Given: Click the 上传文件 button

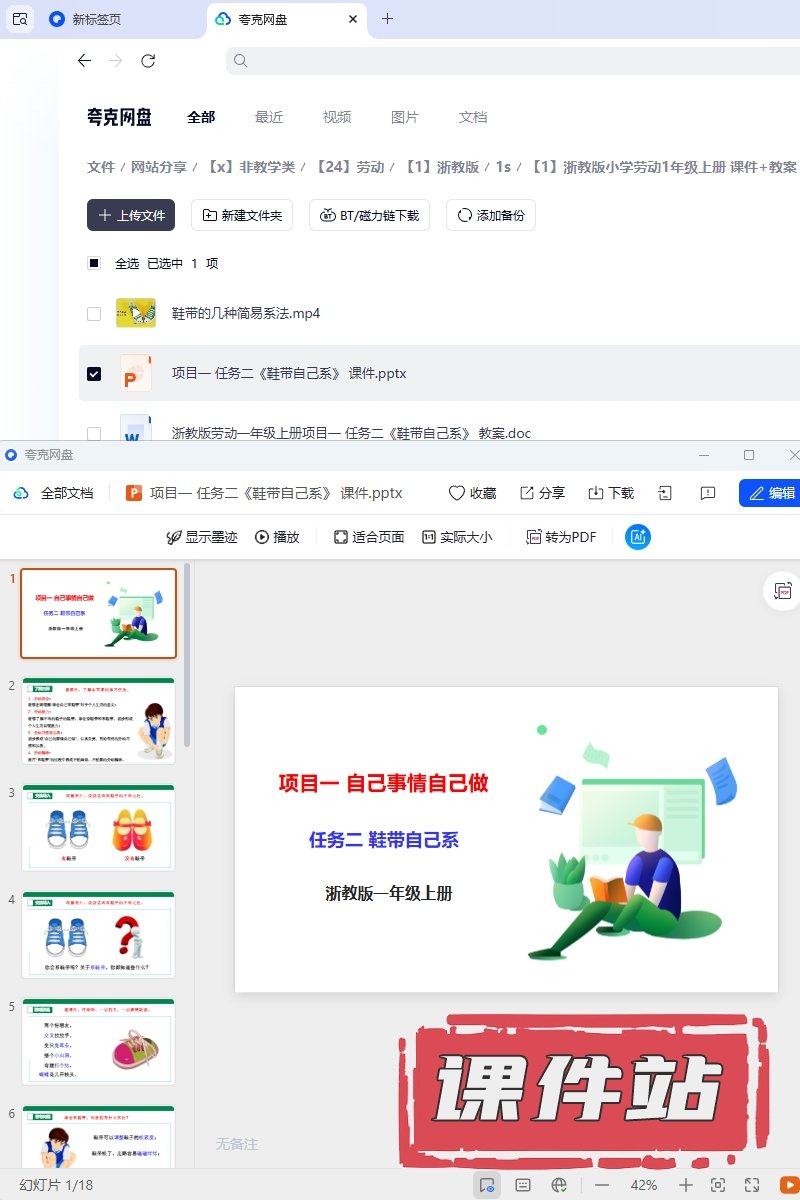Looking at the screenshot, I should (x=131, y=215).
